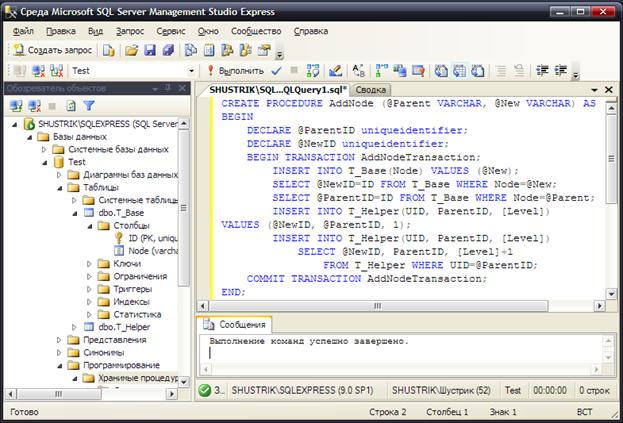
Task: Click the Выполнить execute button
Action: point(236,71)
